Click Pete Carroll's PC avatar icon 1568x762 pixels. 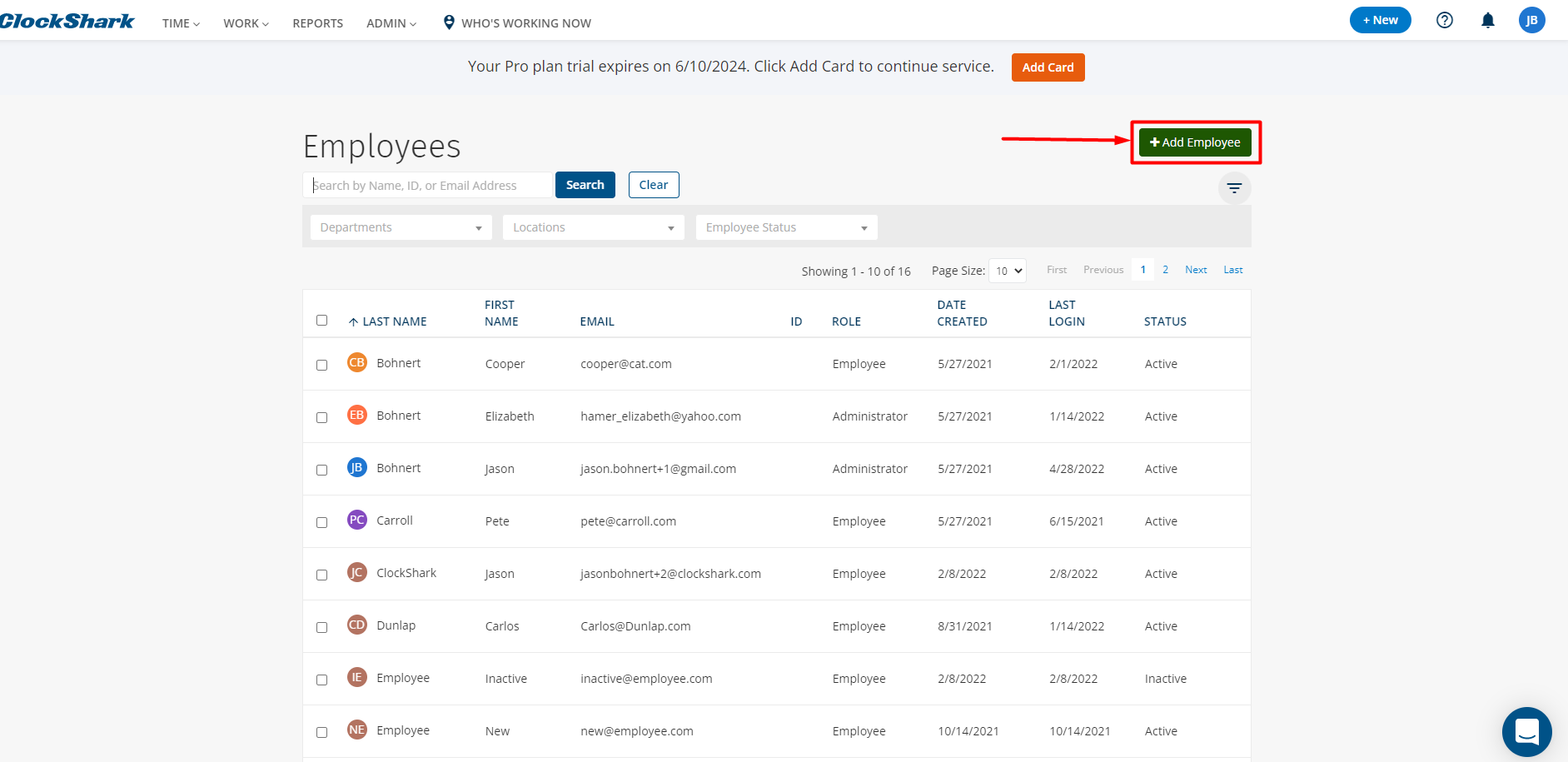pos(356,520)
